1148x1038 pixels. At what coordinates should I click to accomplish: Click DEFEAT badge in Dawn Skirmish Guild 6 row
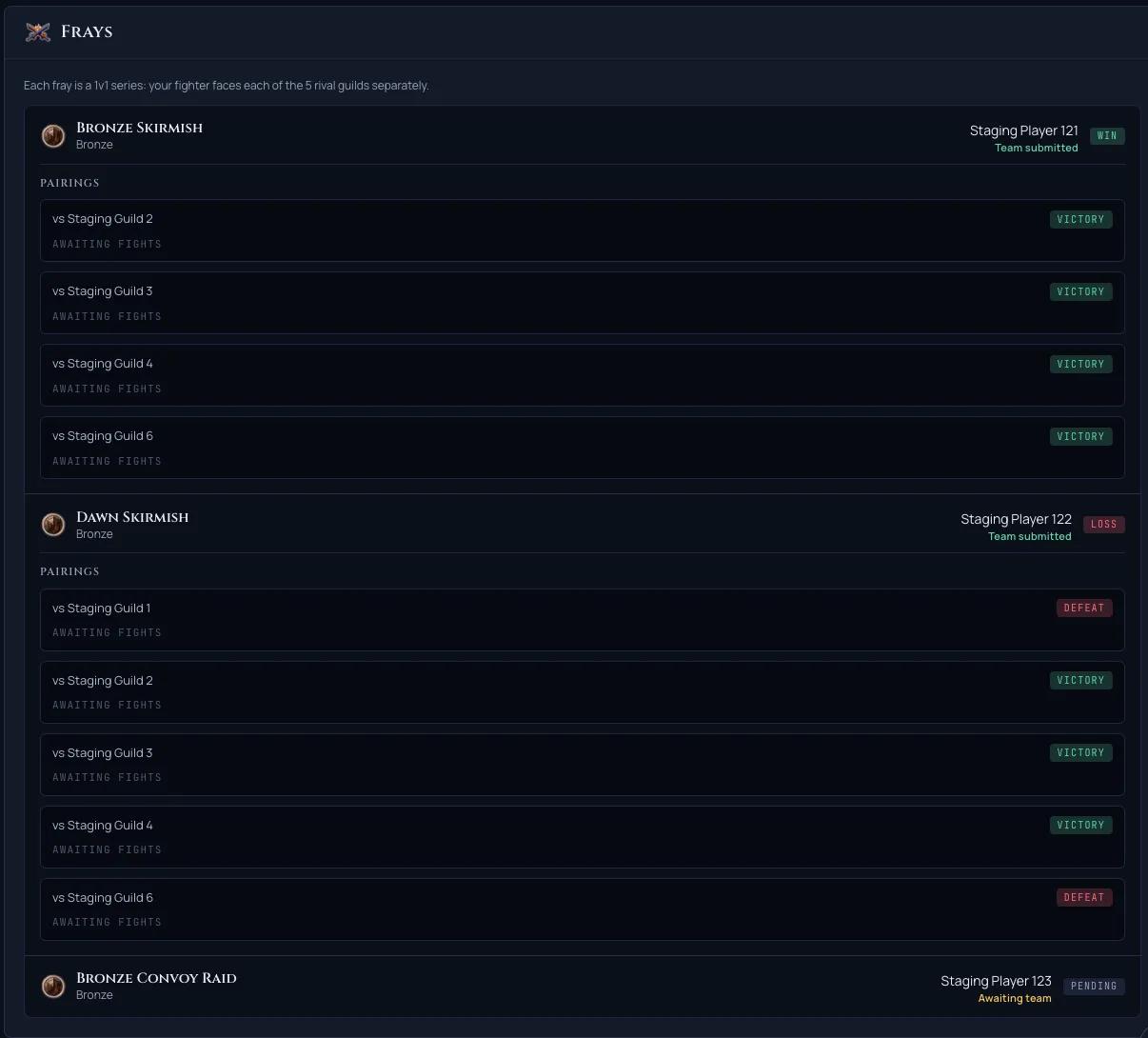1084,897
